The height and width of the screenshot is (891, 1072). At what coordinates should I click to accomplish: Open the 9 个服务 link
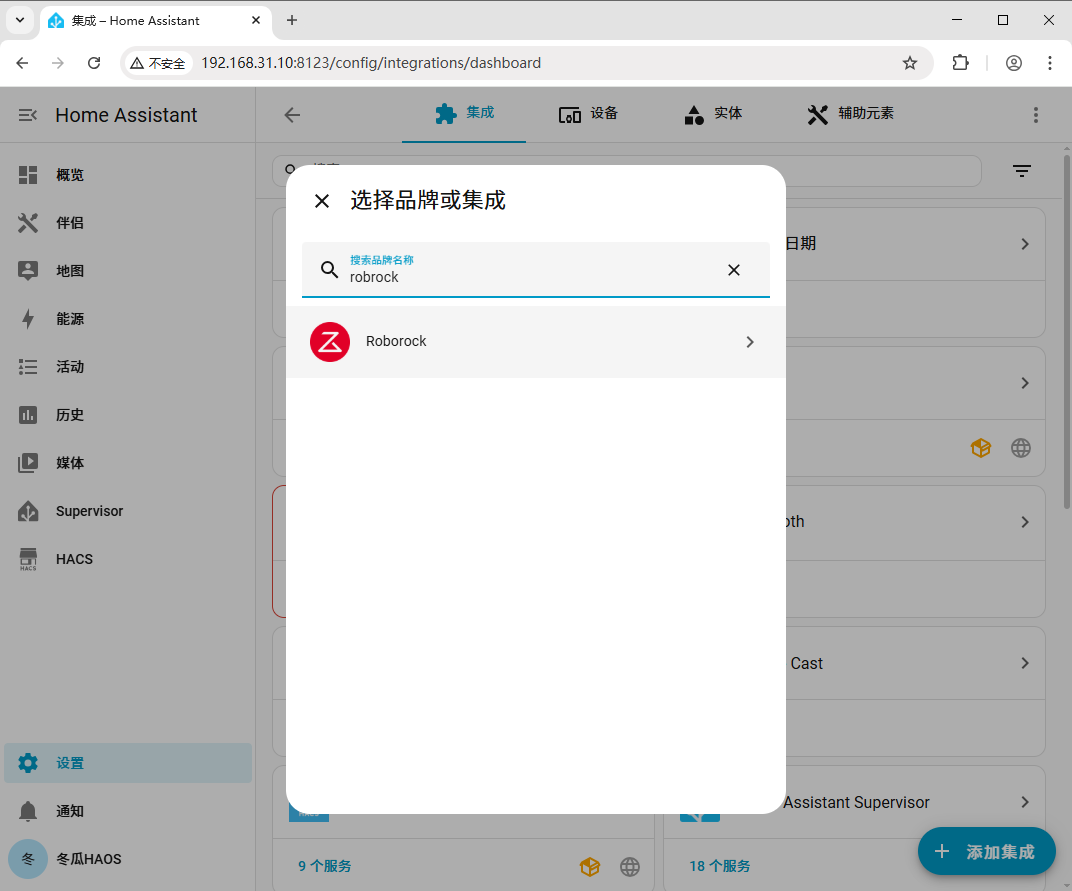tap(325, 866)
